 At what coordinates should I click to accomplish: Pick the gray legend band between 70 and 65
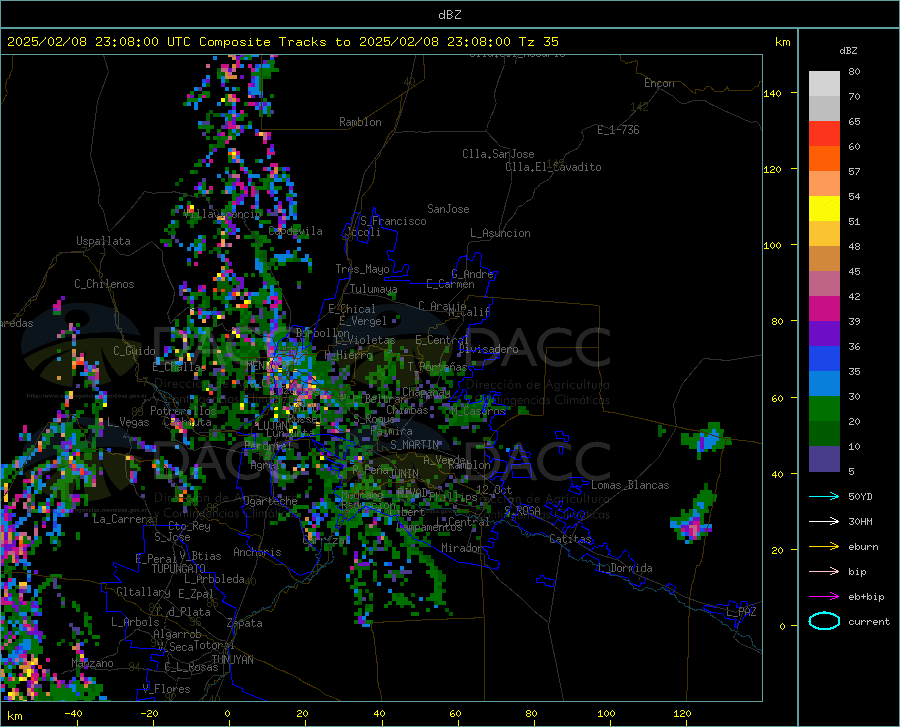tap(824, 109)
